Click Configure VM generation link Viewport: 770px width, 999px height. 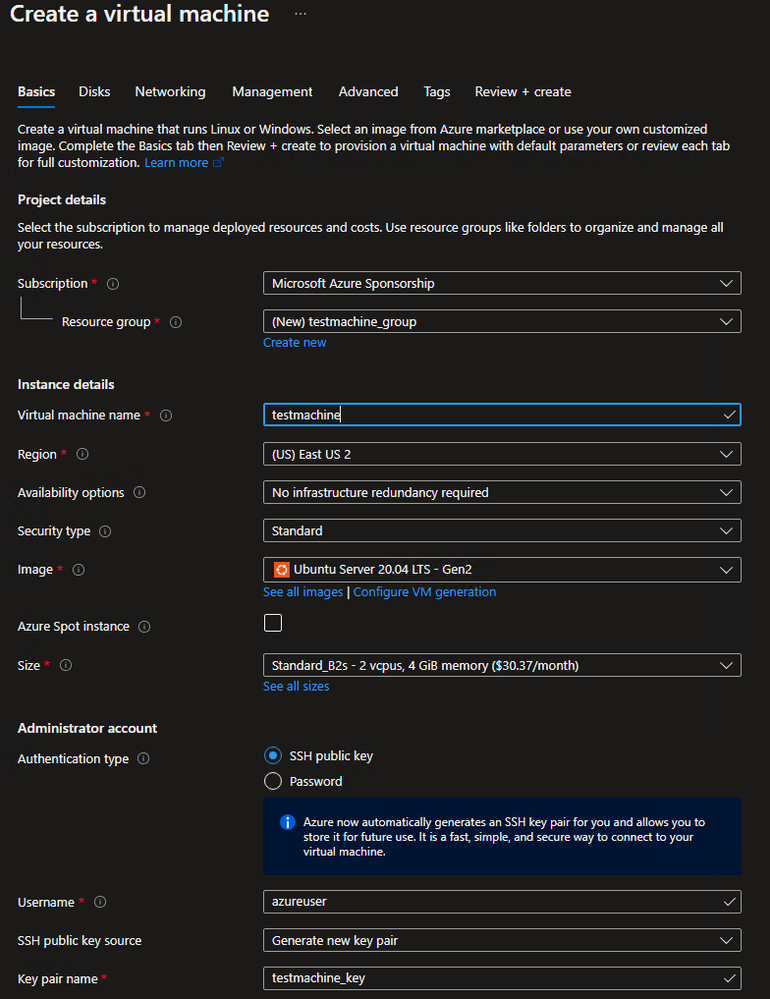pyautogui.click(x=424, y=592)
